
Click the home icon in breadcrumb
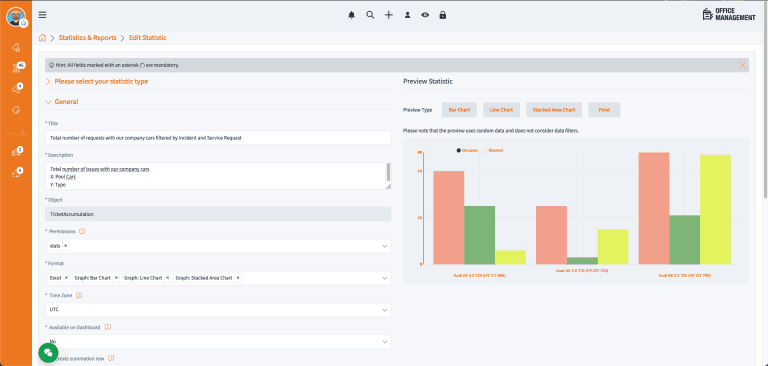[x=43, y=38]
